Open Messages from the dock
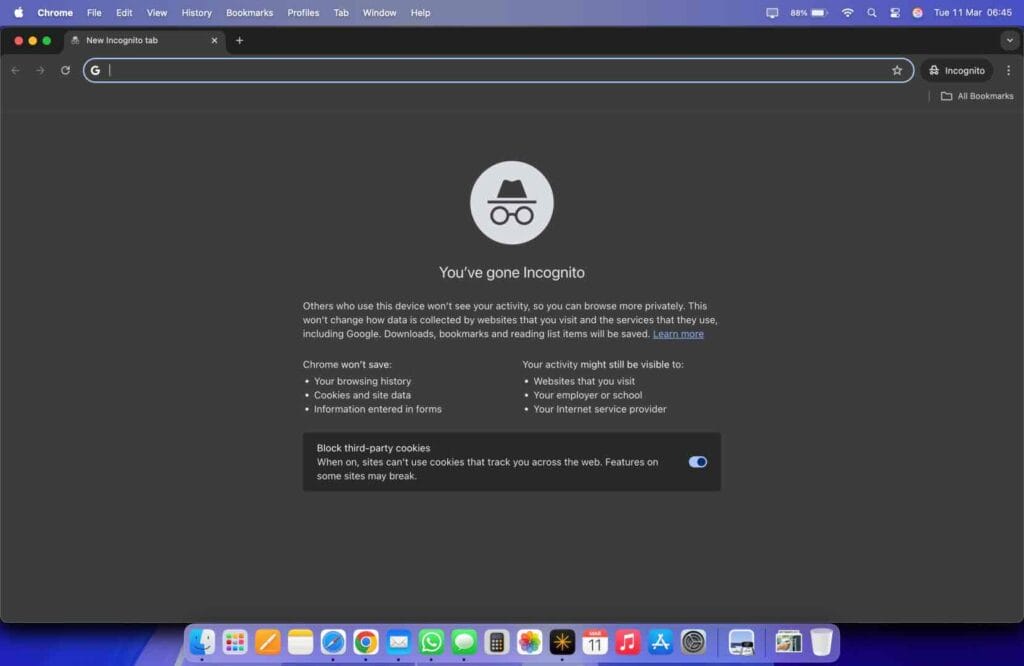 coord(464,642)
